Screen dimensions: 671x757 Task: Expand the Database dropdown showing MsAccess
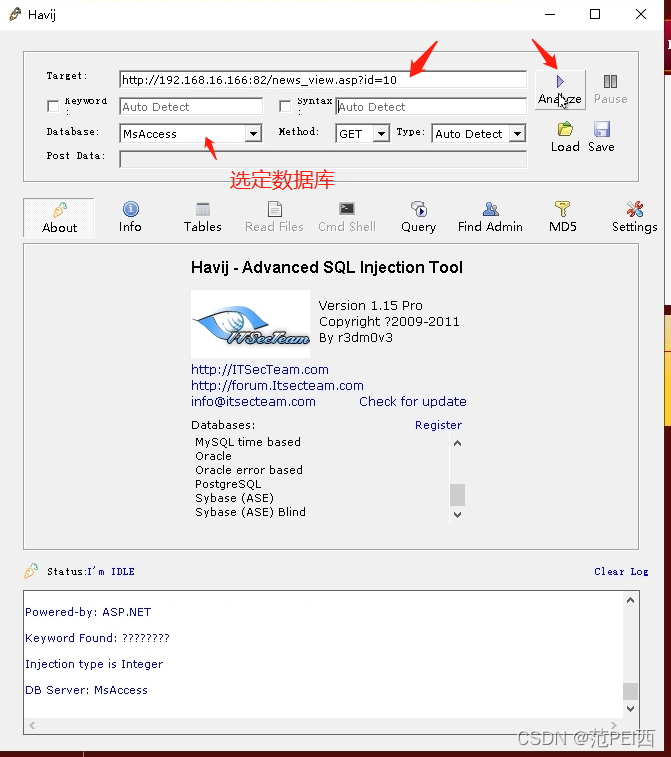(253, 134)
